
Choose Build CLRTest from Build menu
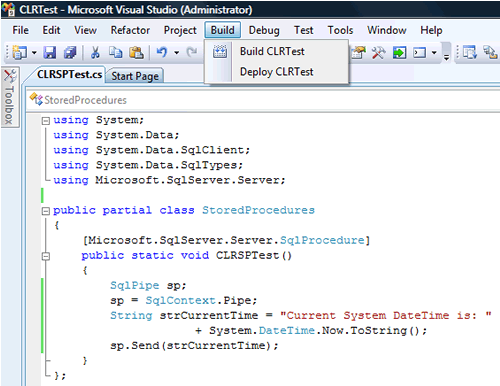coord(277,52)
